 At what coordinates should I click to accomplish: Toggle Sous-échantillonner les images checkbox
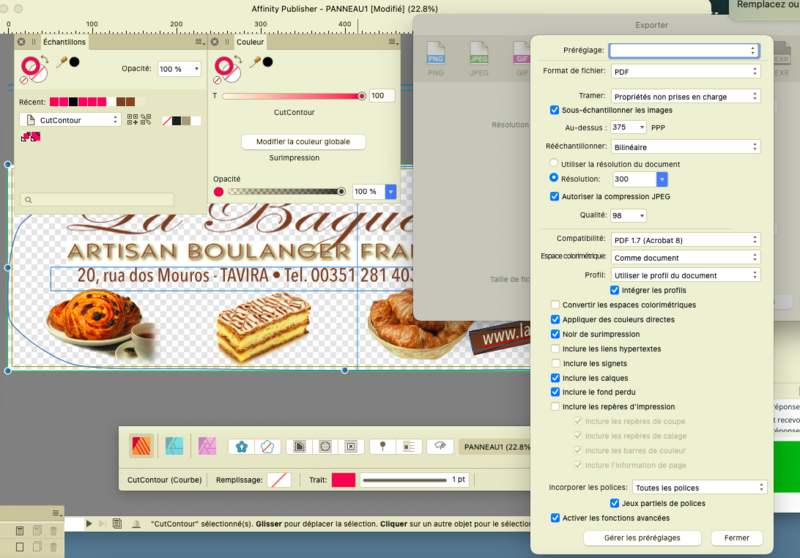[555, 110]
